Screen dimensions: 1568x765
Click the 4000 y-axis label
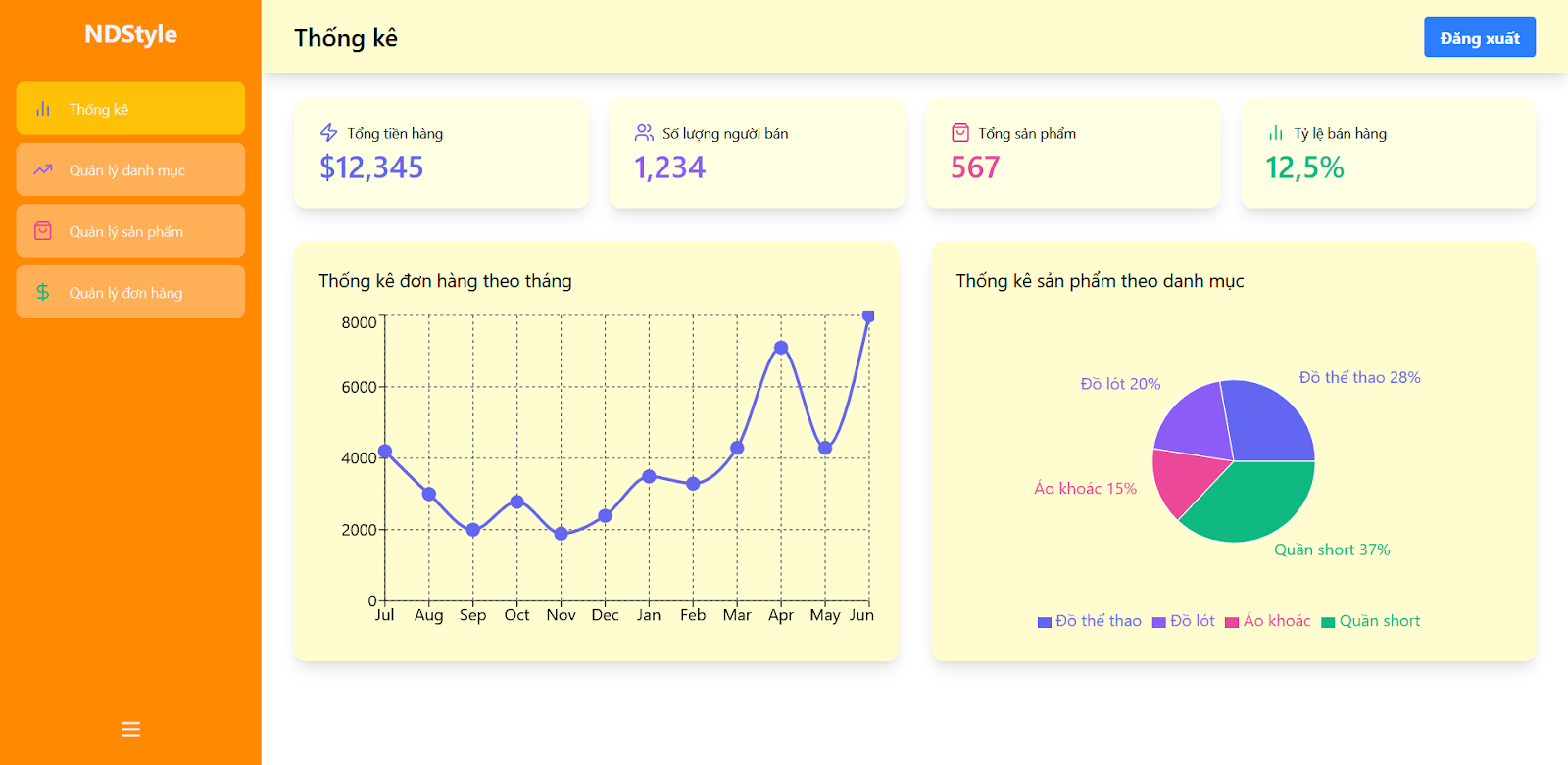tap(359, 457)
